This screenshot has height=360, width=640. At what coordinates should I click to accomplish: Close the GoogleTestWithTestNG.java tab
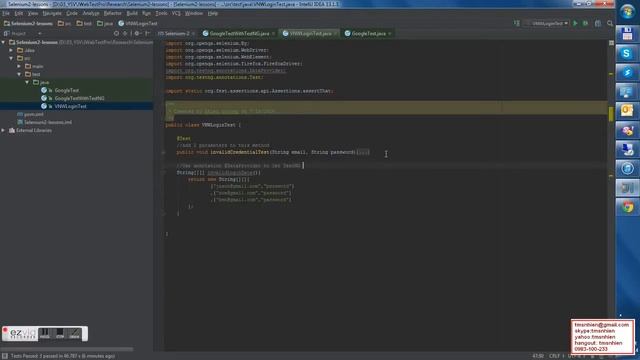coord(273,33)
